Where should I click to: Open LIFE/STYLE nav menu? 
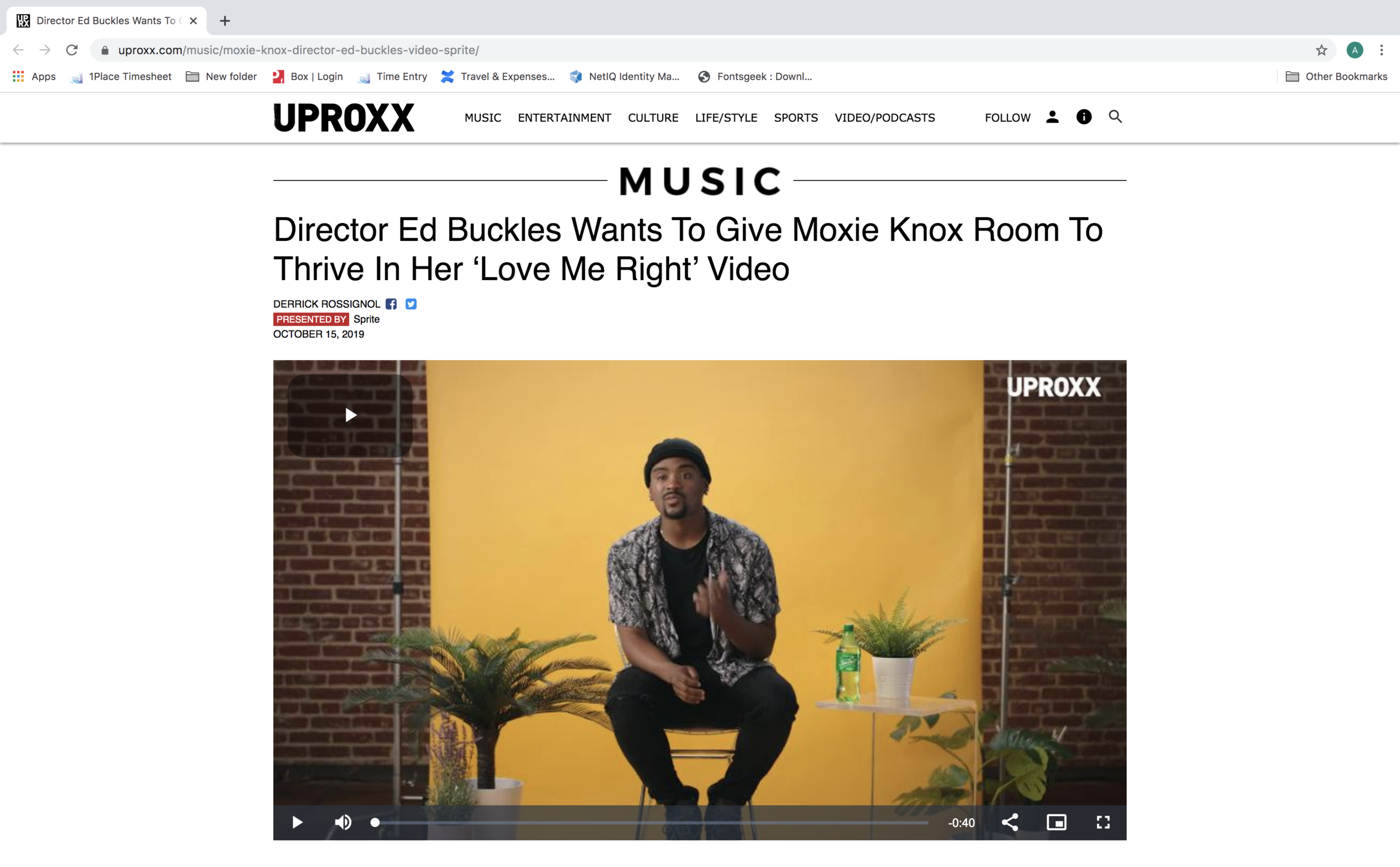coord(726,118)
